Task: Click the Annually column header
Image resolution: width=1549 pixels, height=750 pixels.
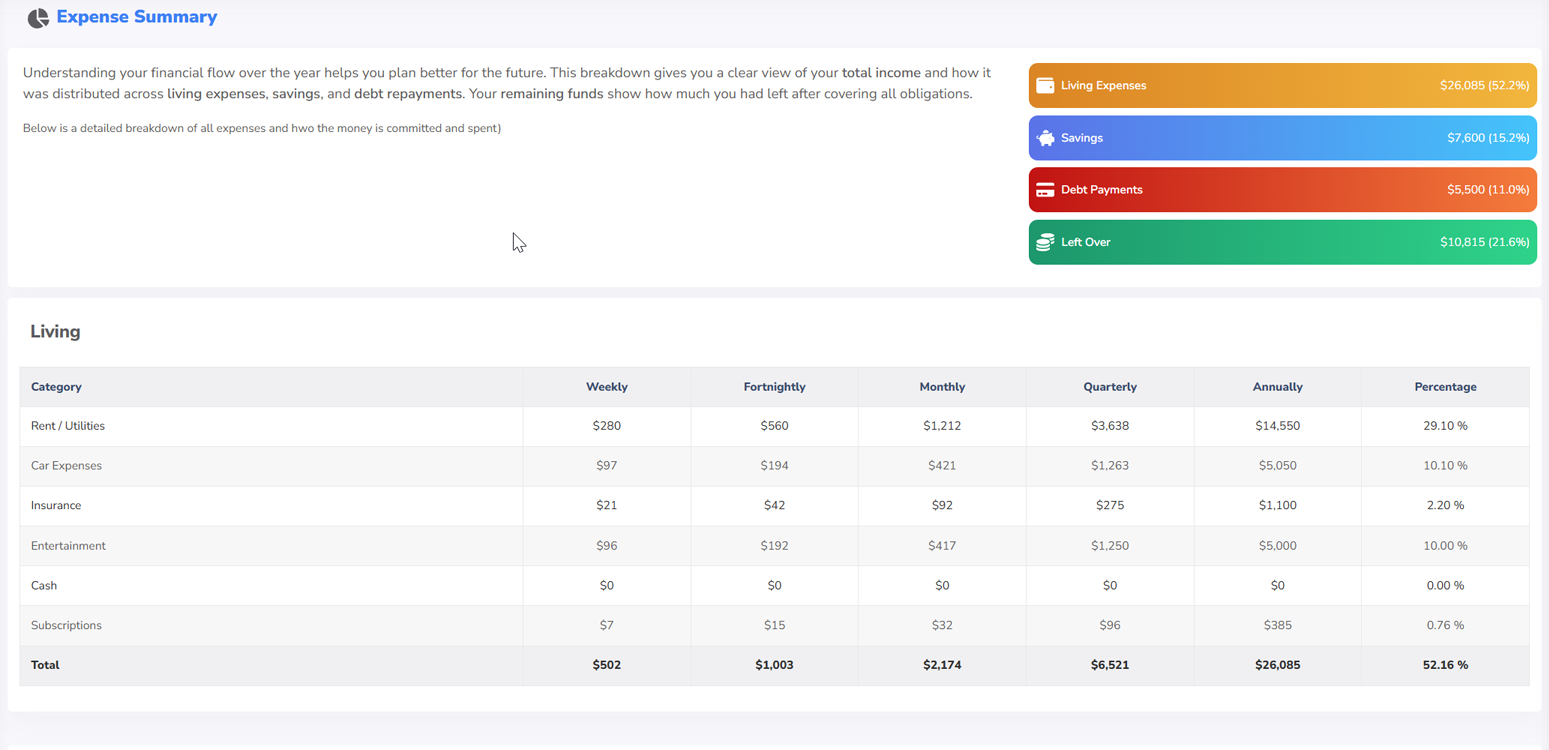Action: pos(1277,387)
